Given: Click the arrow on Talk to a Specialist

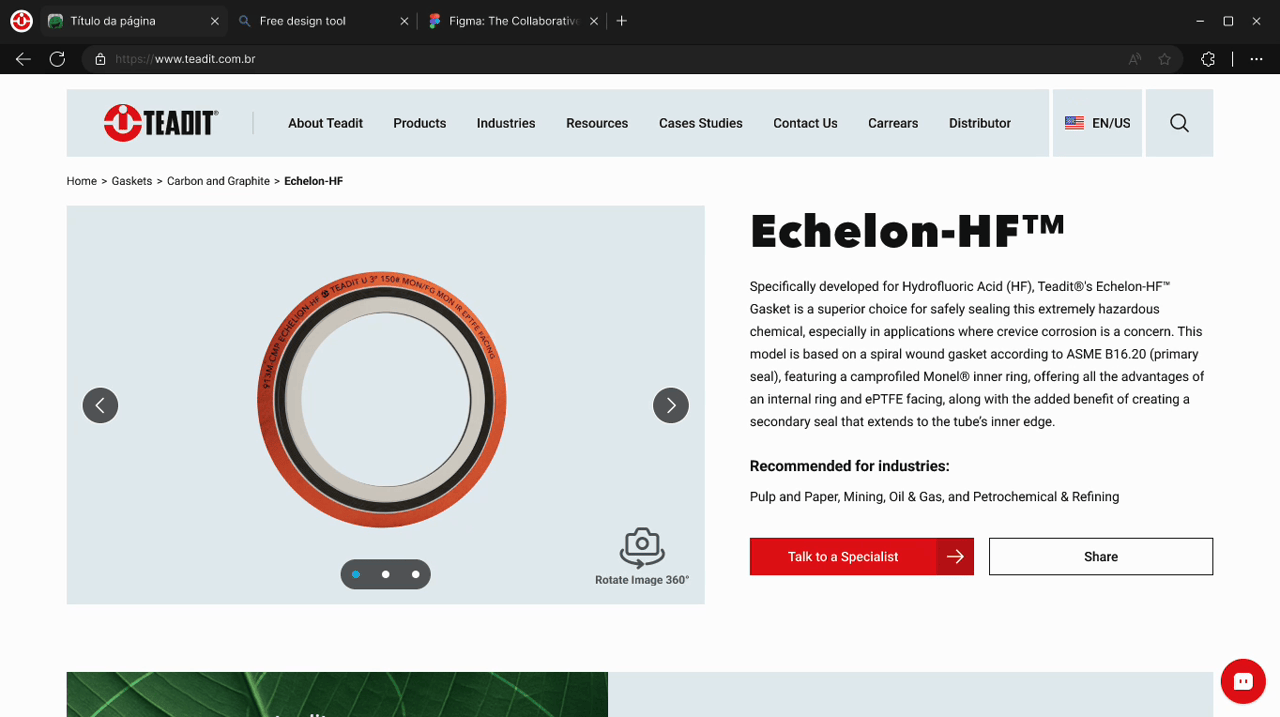Looking at the screenshot, I should [x=955, y=557].
